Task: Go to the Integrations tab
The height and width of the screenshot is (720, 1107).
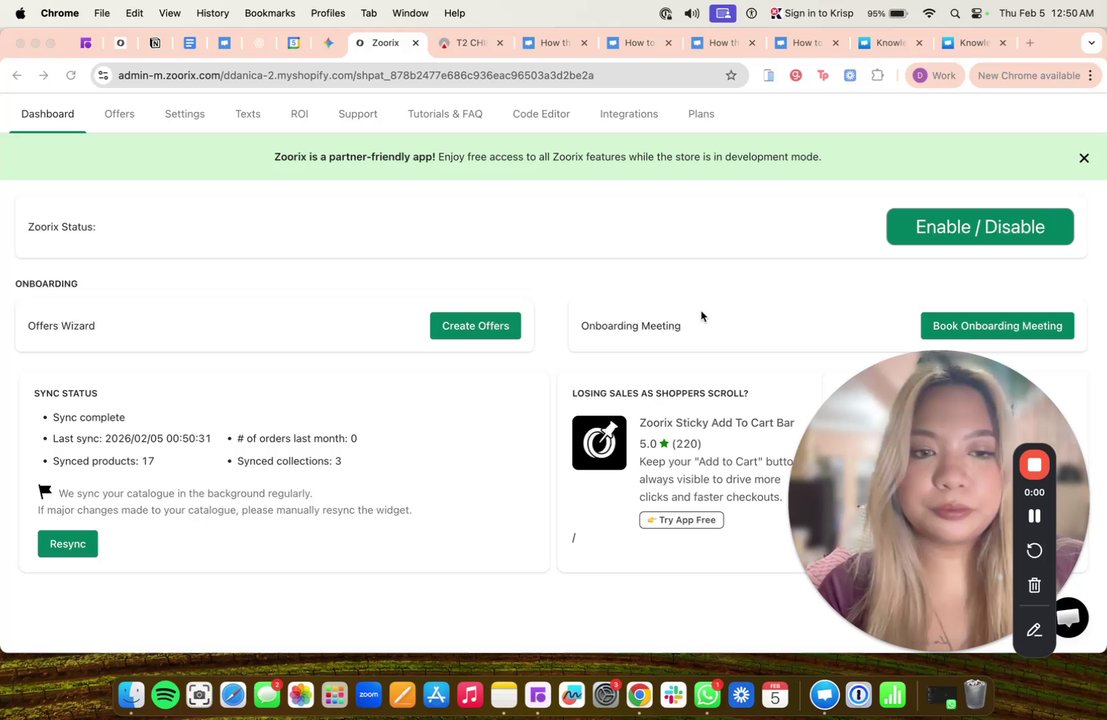Action: point(628,114)
